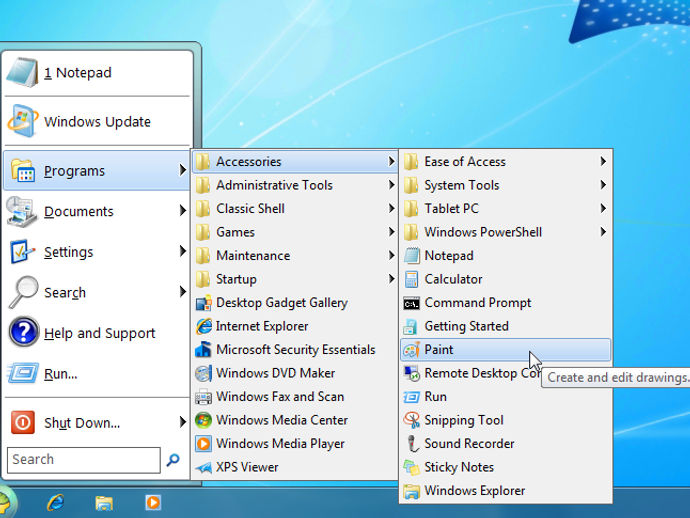The height and width of the screenshot is (518, 690).
Task: Click the Notepad icon in Accessories submenu
Action: (411, 256)
